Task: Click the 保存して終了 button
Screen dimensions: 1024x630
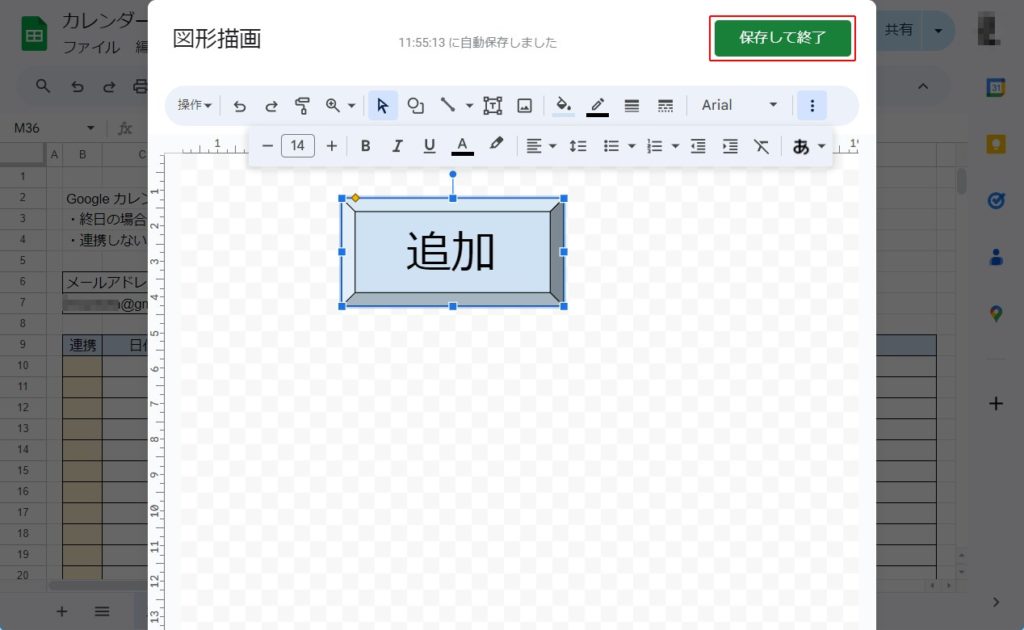Action: 782,38
